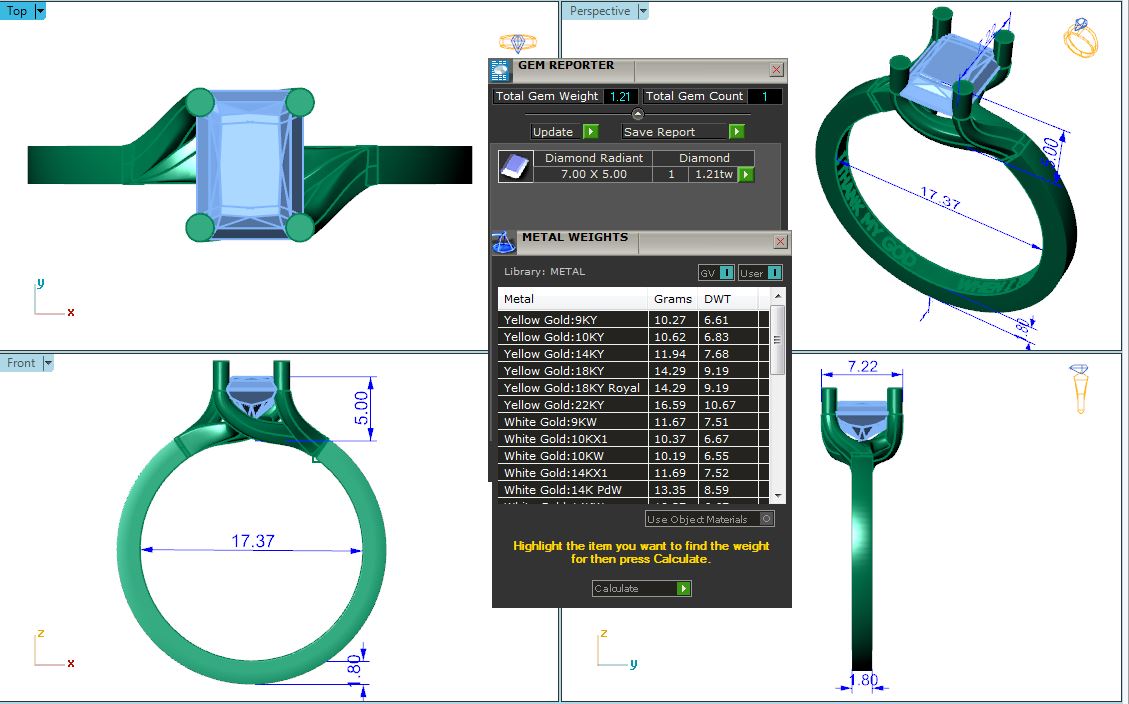Click the Diamond Radiant gem thumbnail
The image size is (1129, 704).
515,166
